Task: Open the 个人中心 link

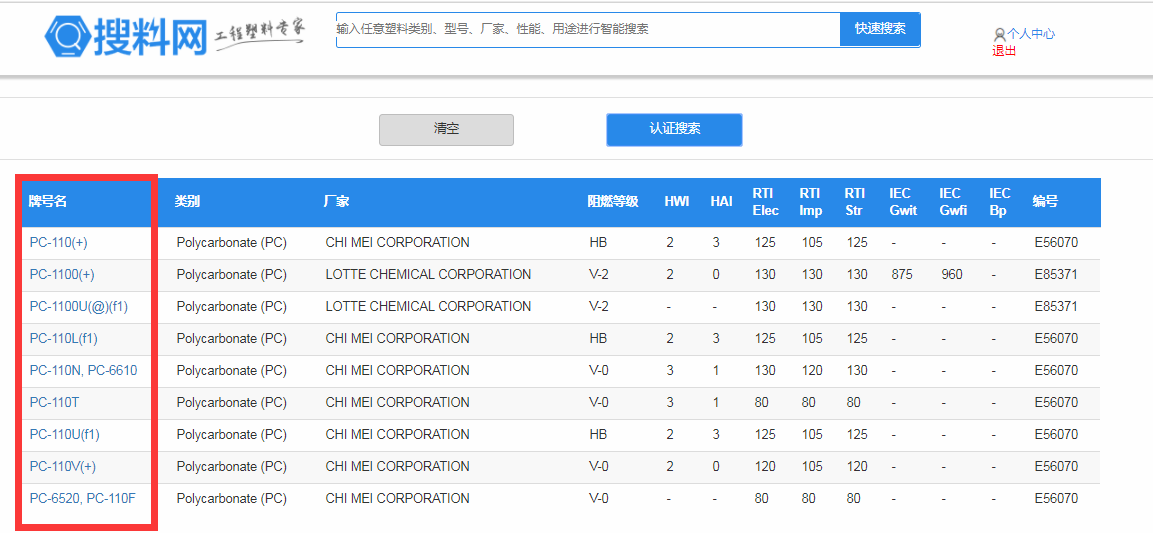Action: click(1030, 34)
